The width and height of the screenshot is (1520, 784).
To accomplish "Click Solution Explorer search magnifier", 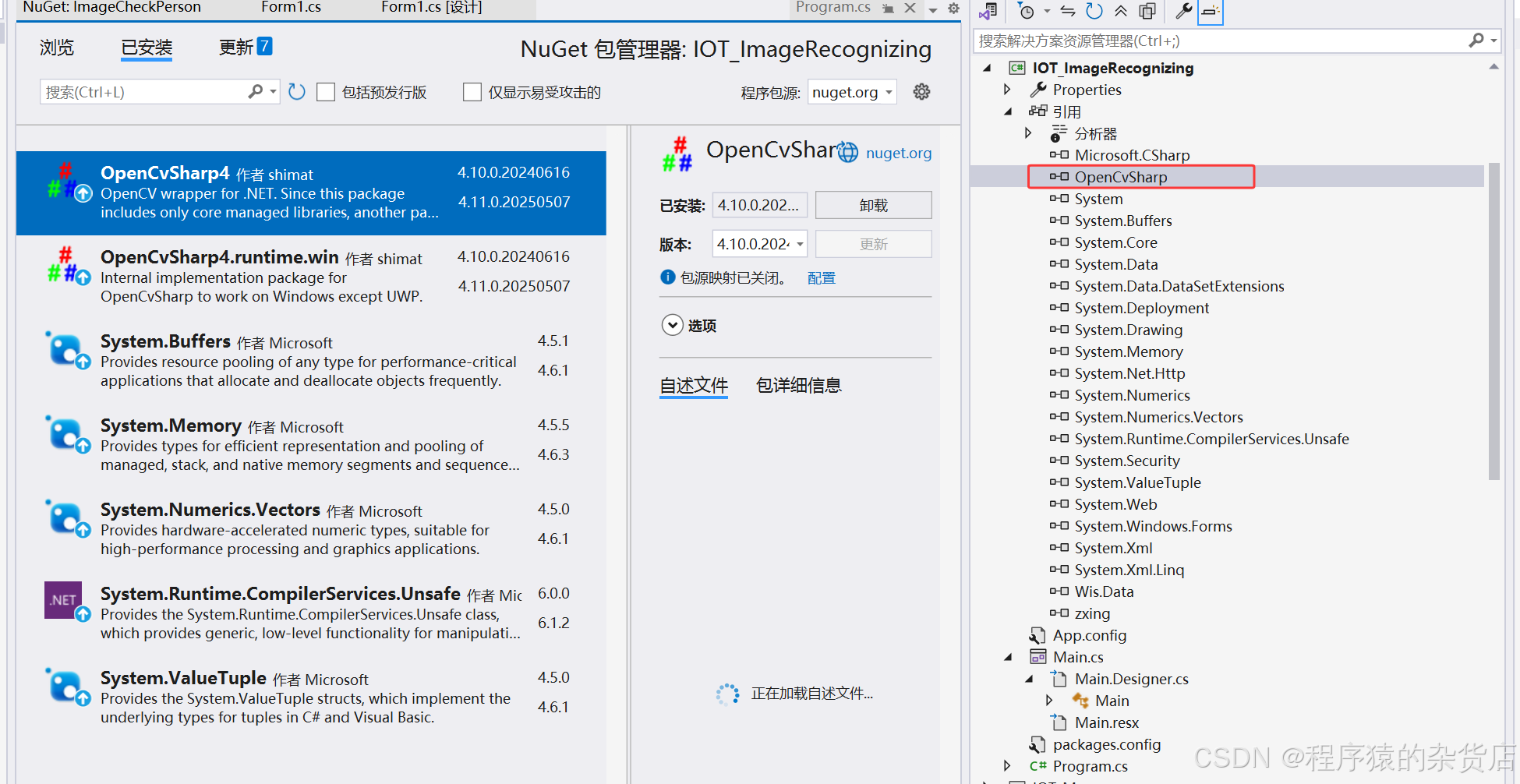I will coord(1476,41).
